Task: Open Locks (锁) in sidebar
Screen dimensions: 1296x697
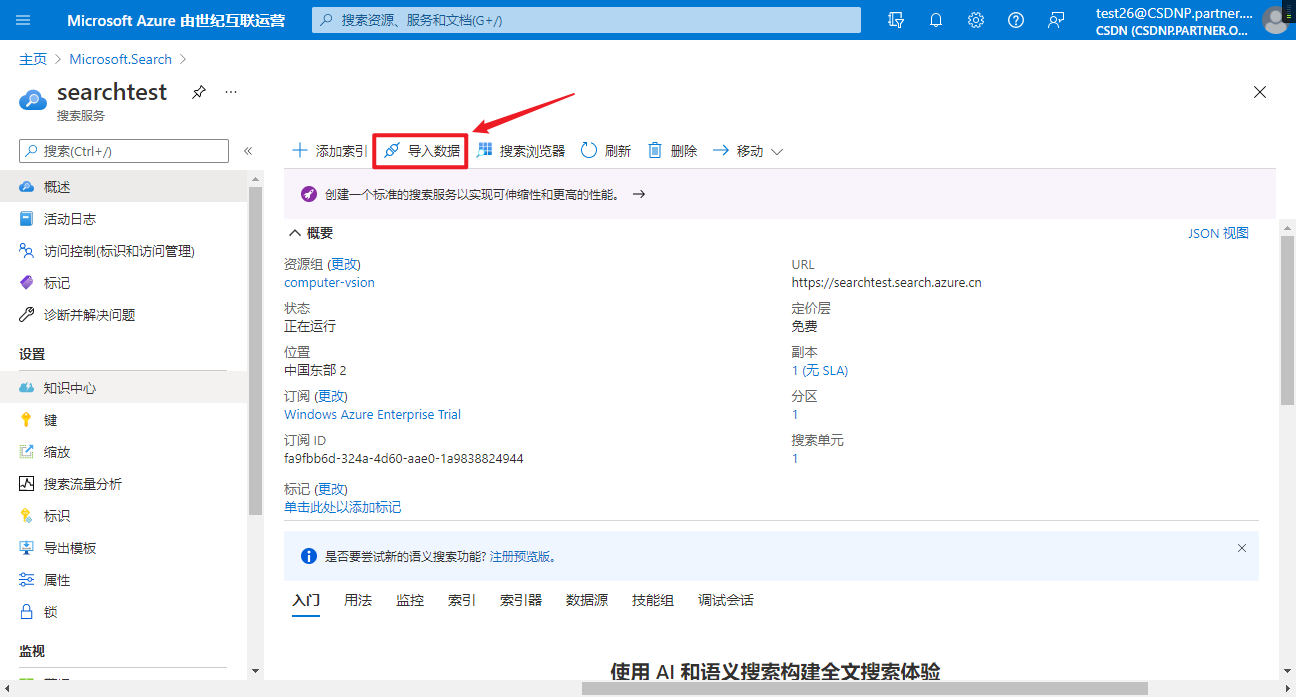Action: pyautogui.click(x=124, y=612)
